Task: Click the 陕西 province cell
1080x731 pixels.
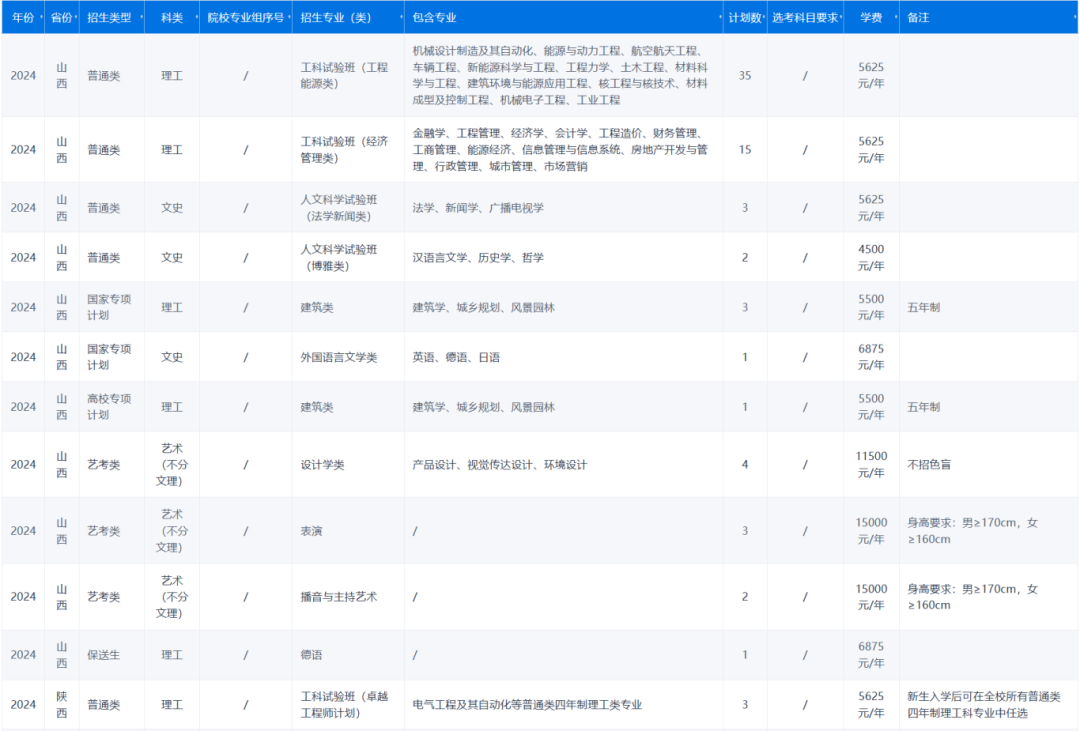Action: coord(60,704)
